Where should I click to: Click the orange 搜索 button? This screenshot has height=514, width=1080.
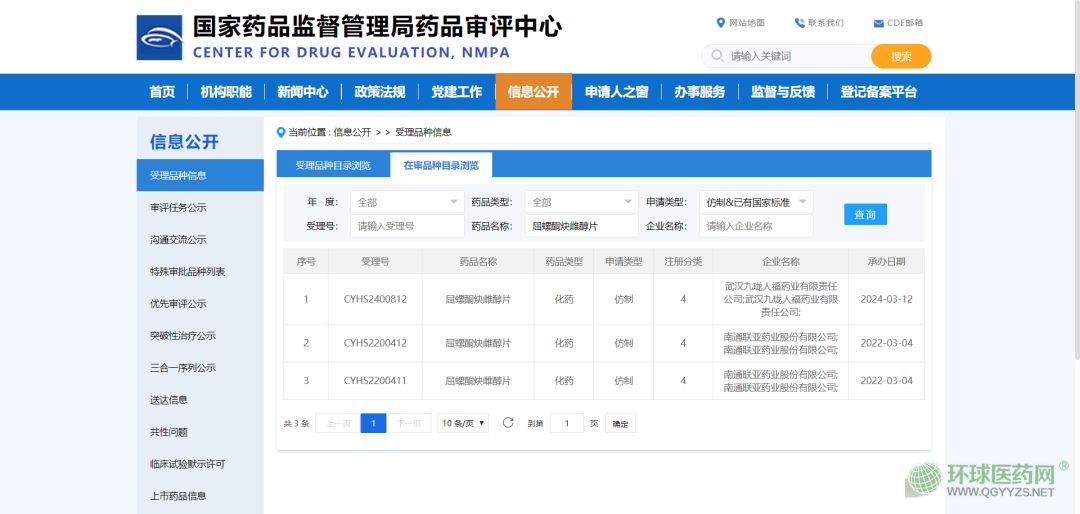[900, 56]
